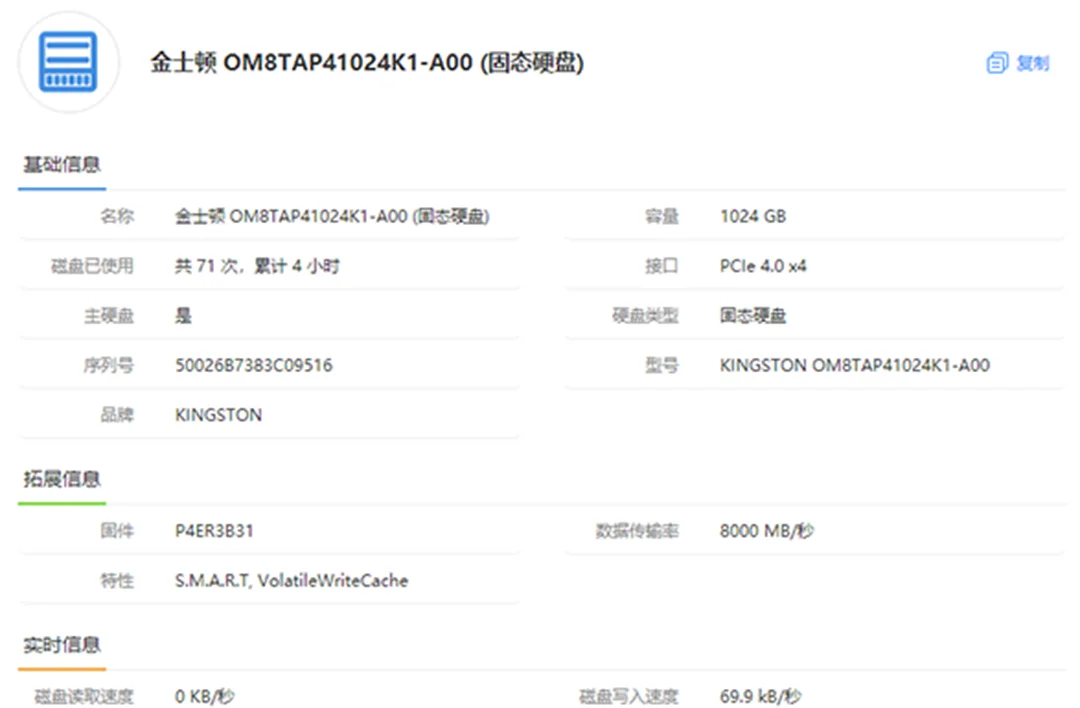Click the disk write speed 69.9 kB/秒

760,696
